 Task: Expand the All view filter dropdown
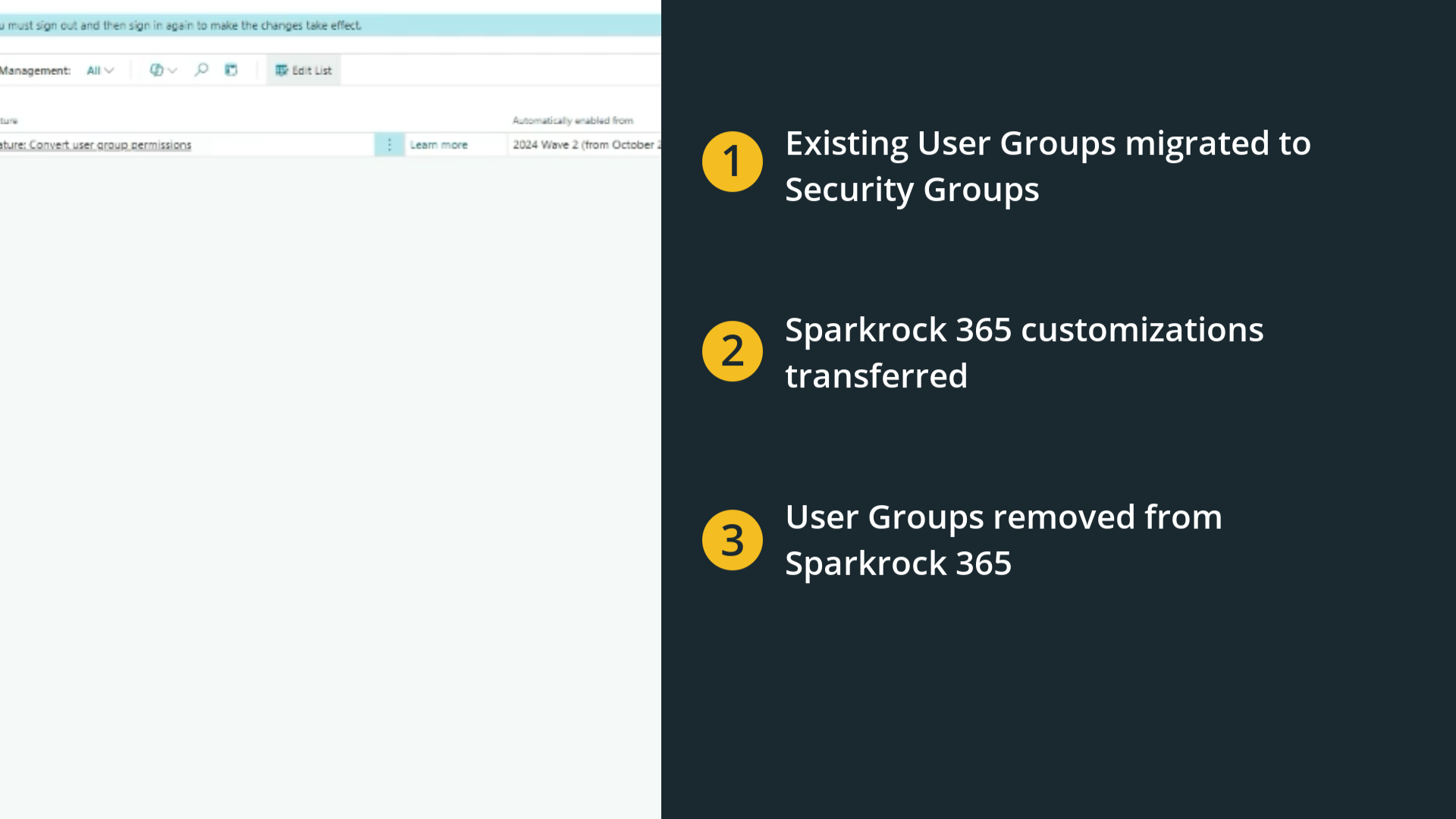(99, 71)
